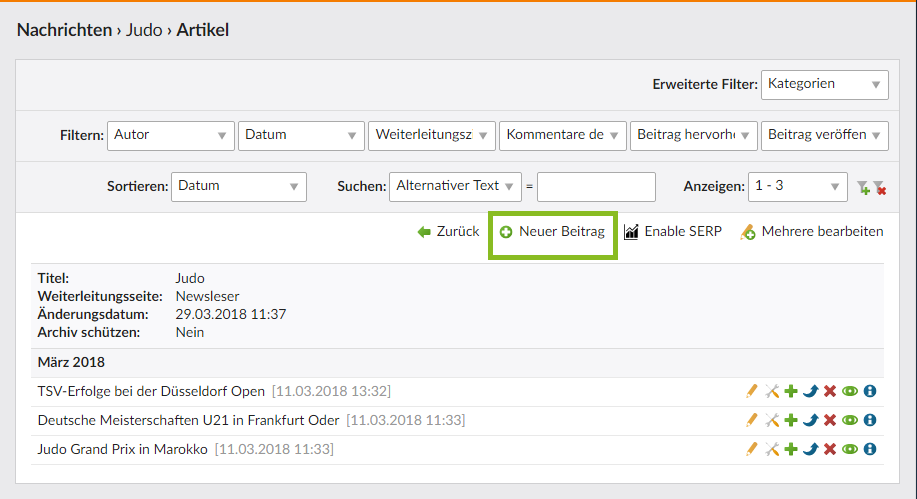This screenshot has height=499, width=917.
Task: Click the remove filter funnel icon
Action: (879, 187)
